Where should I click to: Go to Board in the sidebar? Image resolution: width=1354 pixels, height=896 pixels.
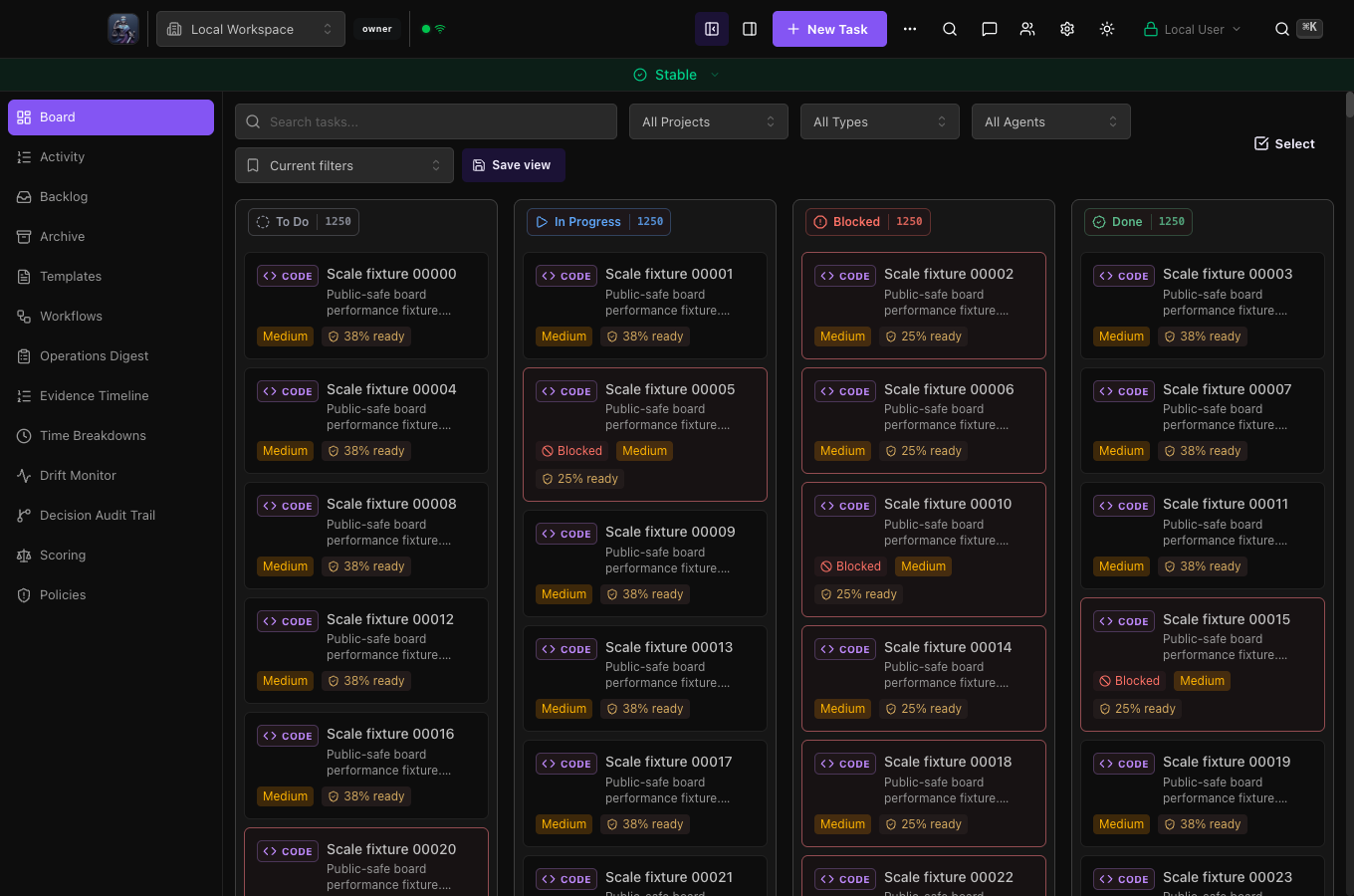click(111, 117)
